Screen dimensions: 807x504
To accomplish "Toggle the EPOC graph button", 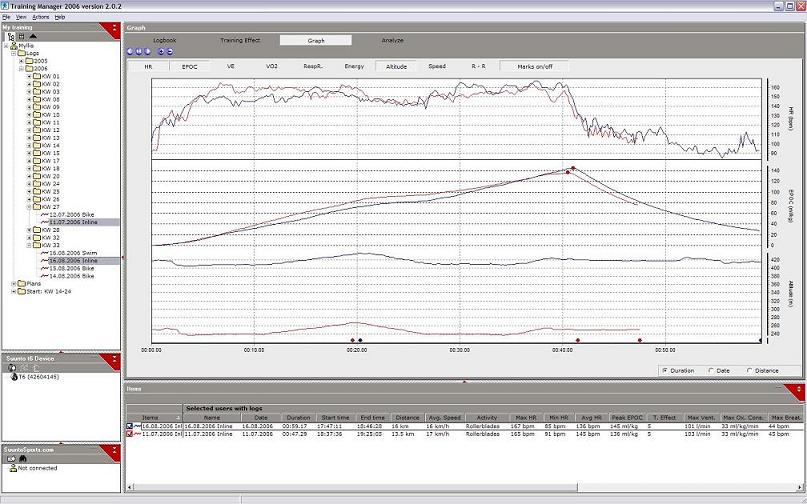I will point(189,66).
